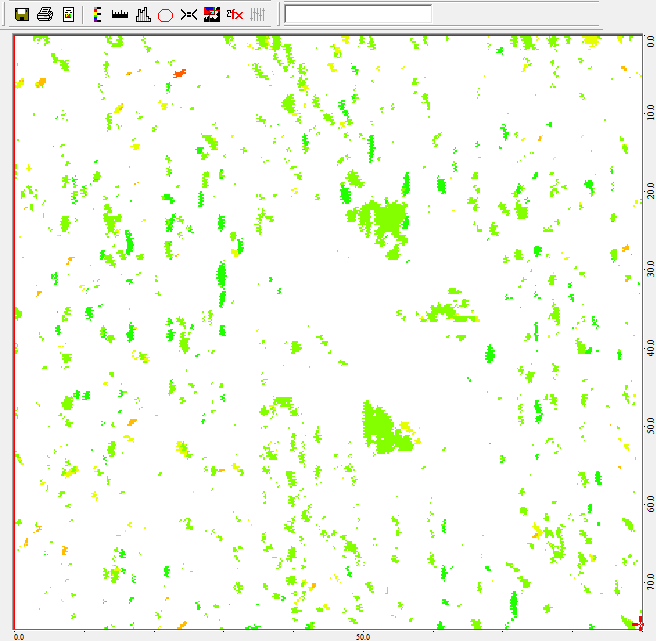Click the Print icon in toolbar
Viewport: 656px width, 641px height.
44,14
